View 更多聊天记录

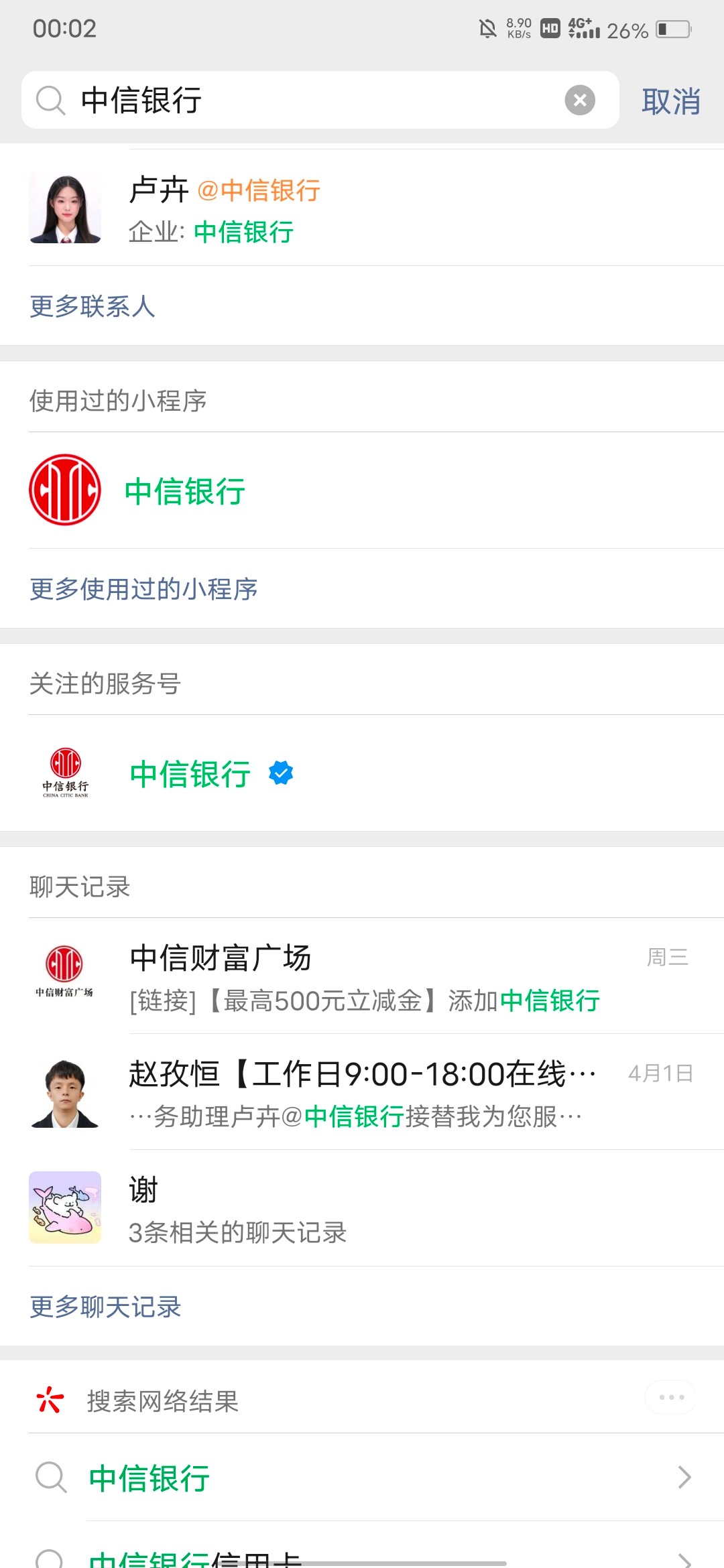point(105,1307)
